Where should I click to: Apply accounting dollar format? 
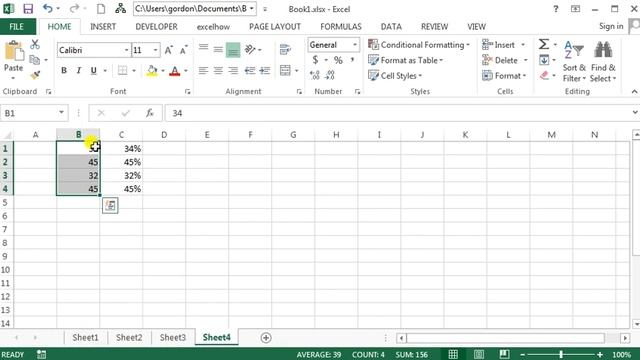(x=315, y=60)
